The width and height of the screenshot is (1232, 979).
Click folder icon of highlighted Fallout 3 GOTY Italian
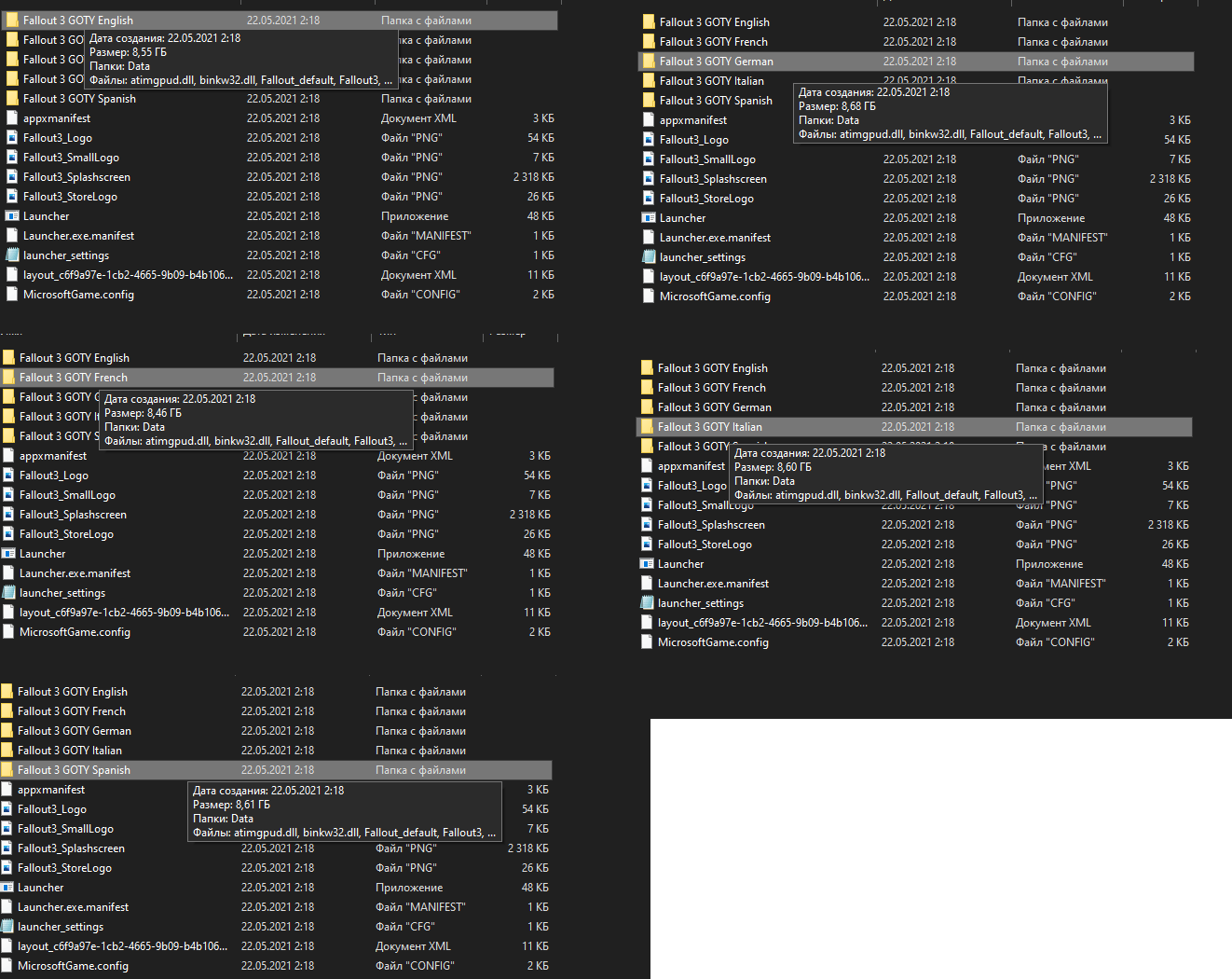(x=647, y=427)
